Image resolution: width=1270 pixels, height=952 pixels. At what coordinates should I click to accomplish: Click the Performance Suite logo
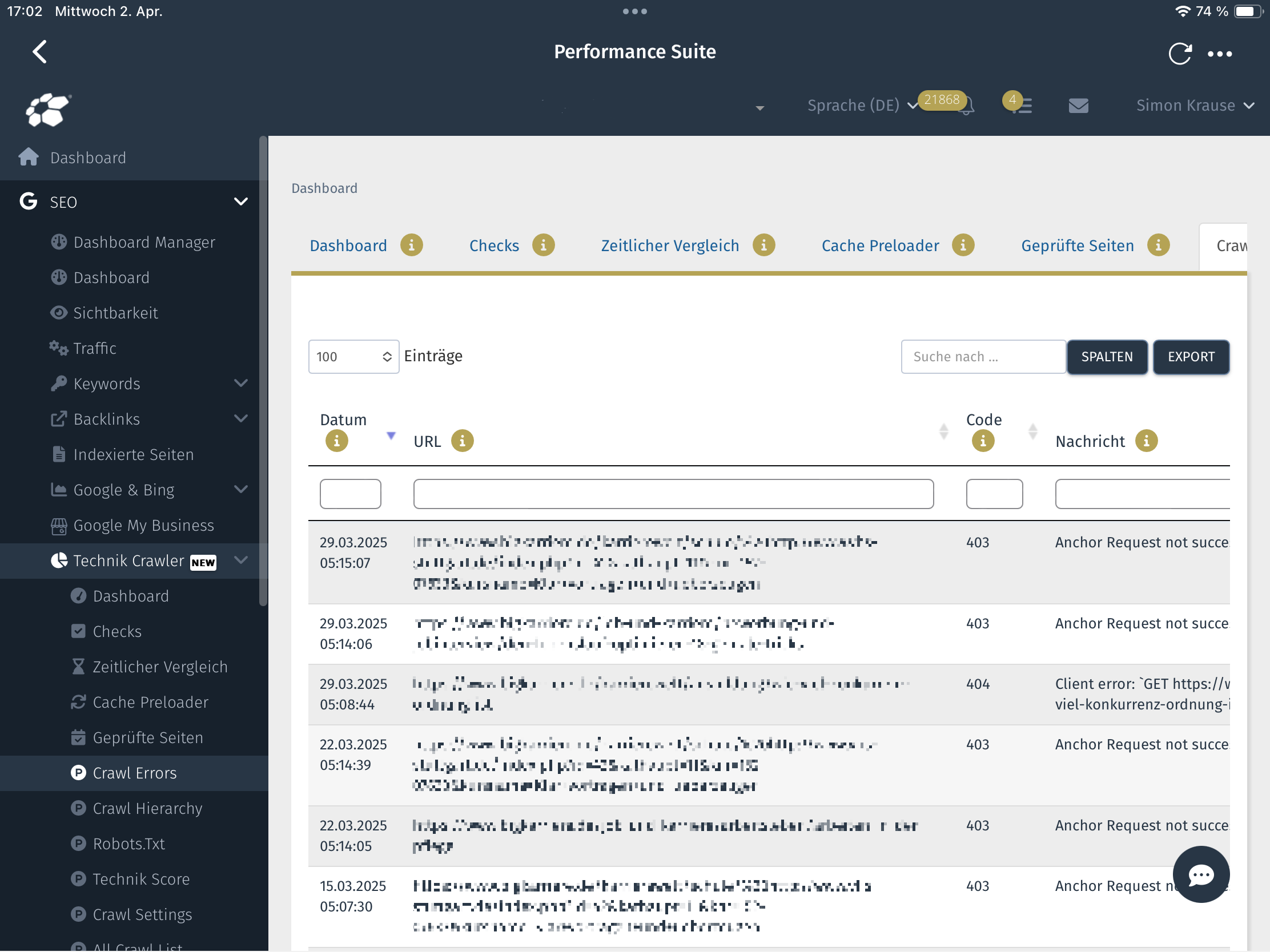[48, 110]
